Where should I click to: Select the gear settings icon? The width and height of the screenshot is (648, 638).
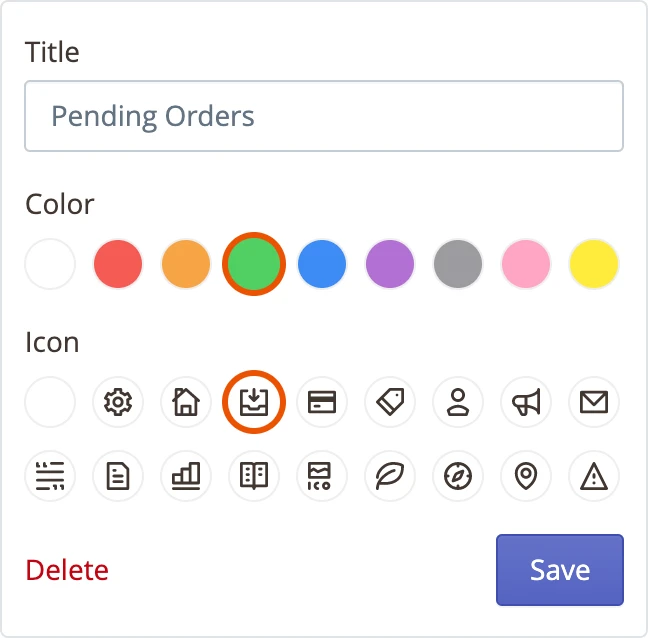point(118,402)
